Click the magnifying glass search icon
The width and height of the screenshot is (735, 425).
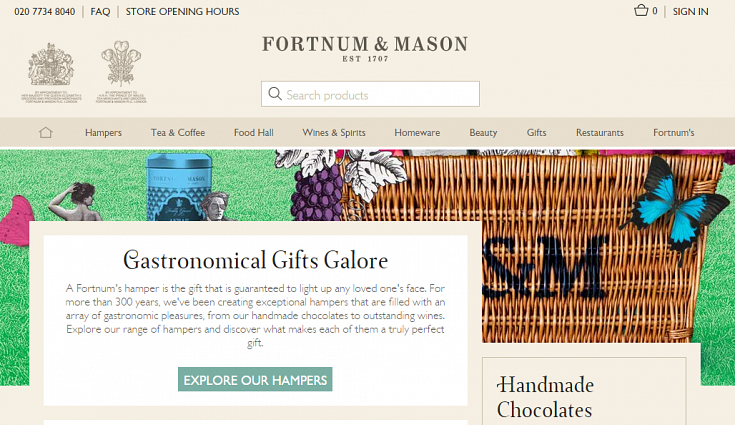coord(275,94)
